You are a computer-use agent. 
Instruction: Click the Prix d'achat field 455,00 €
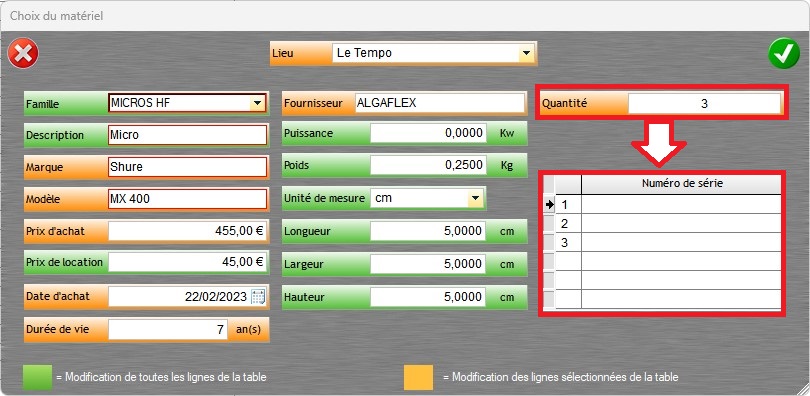188,231
